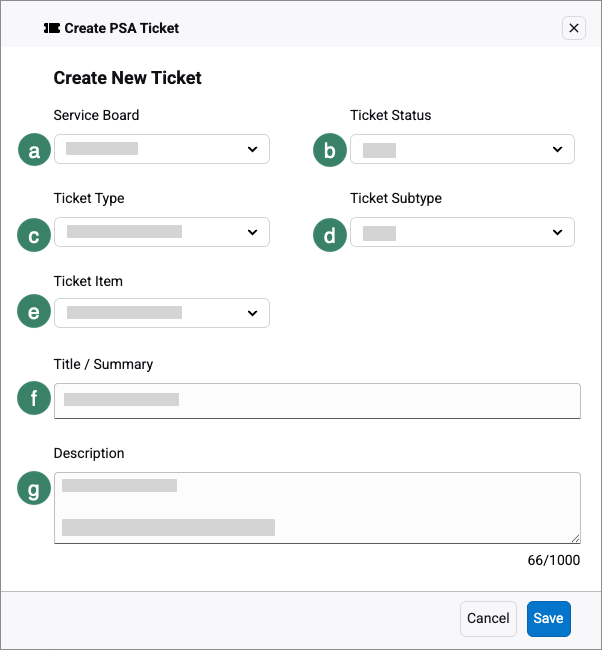The image size is (602, 650).
Task: Open the Ticket Type dropdown
Action: point(161,232)
